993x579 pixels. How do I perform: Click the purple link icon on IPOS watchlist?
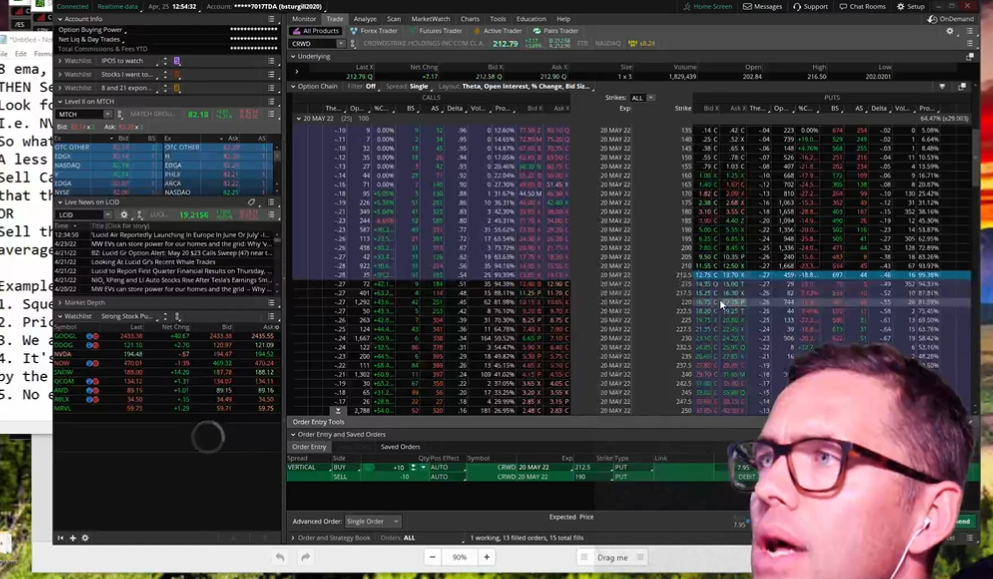pos(177,61)
